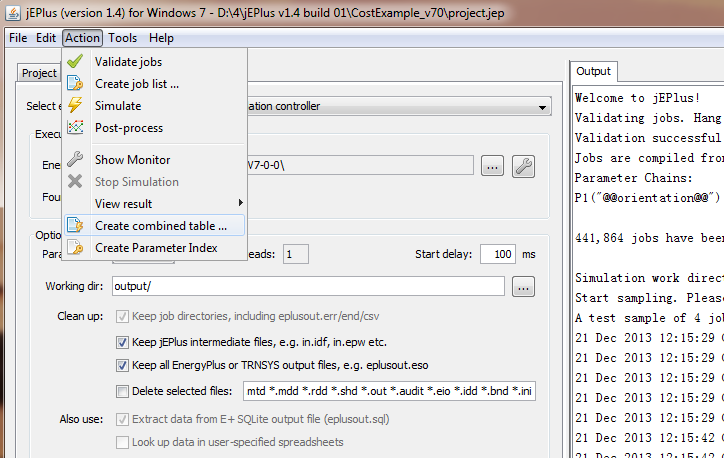Click the wrench icon beside Show Monitor
The height and width of the screenshot is (458, 724).
coord(75,159)
